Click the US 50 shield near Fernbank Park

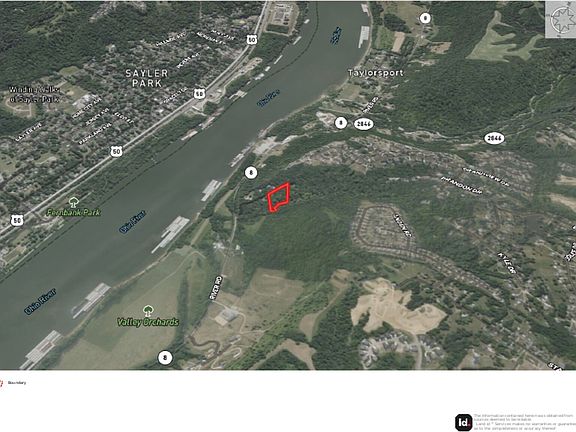click(17, 220)
